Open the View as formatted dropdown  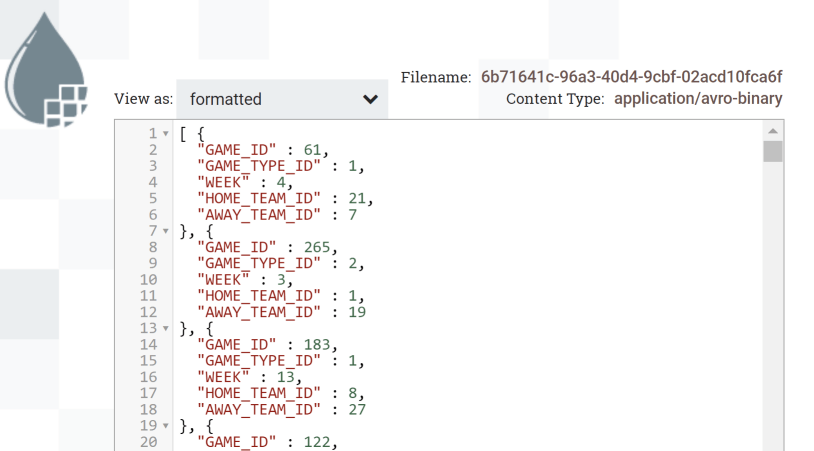(x=282, y=99)
